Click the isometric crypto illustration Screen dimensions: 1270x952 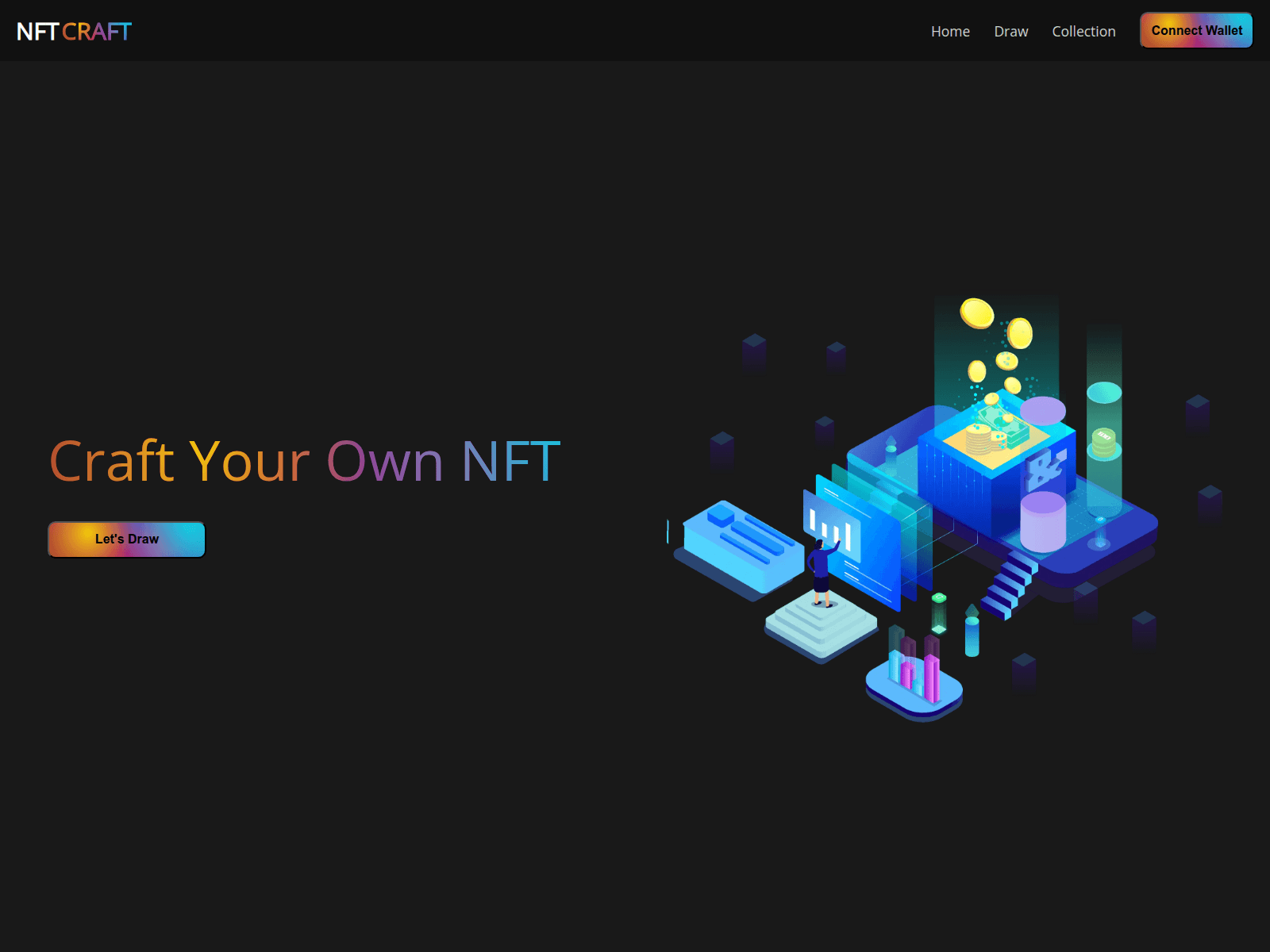coord(945,508)
